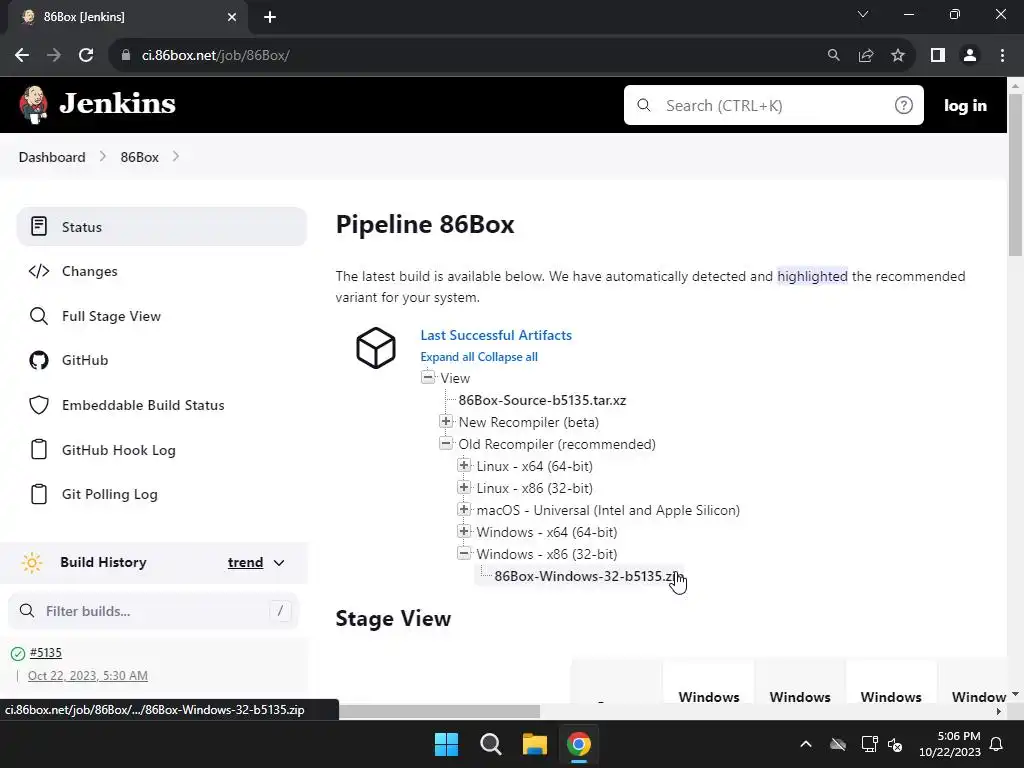Open the Chrome three-dot menu
Screen dimensions: 1024x768
click(1002, 56)
